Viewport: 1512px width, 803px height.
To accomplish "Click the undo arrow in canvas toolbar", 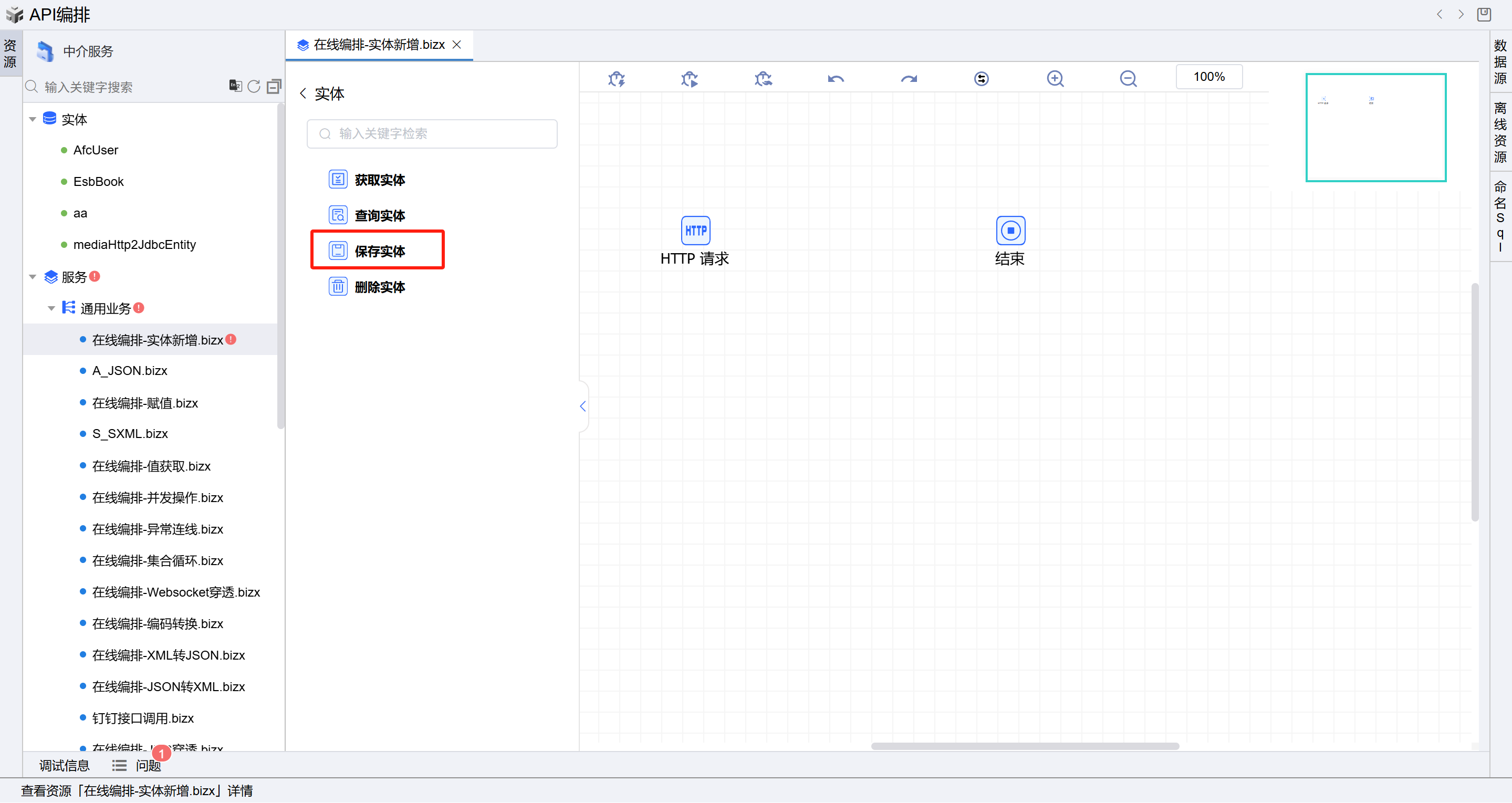I will click(x=836, y=79).
